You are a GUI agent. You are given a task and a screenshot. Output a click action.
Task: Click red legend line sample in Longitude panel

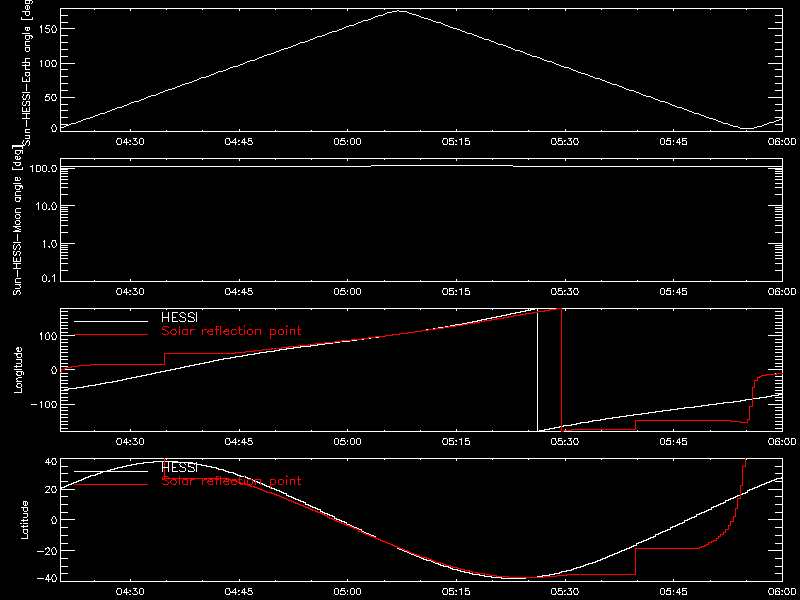click(111, 335)
